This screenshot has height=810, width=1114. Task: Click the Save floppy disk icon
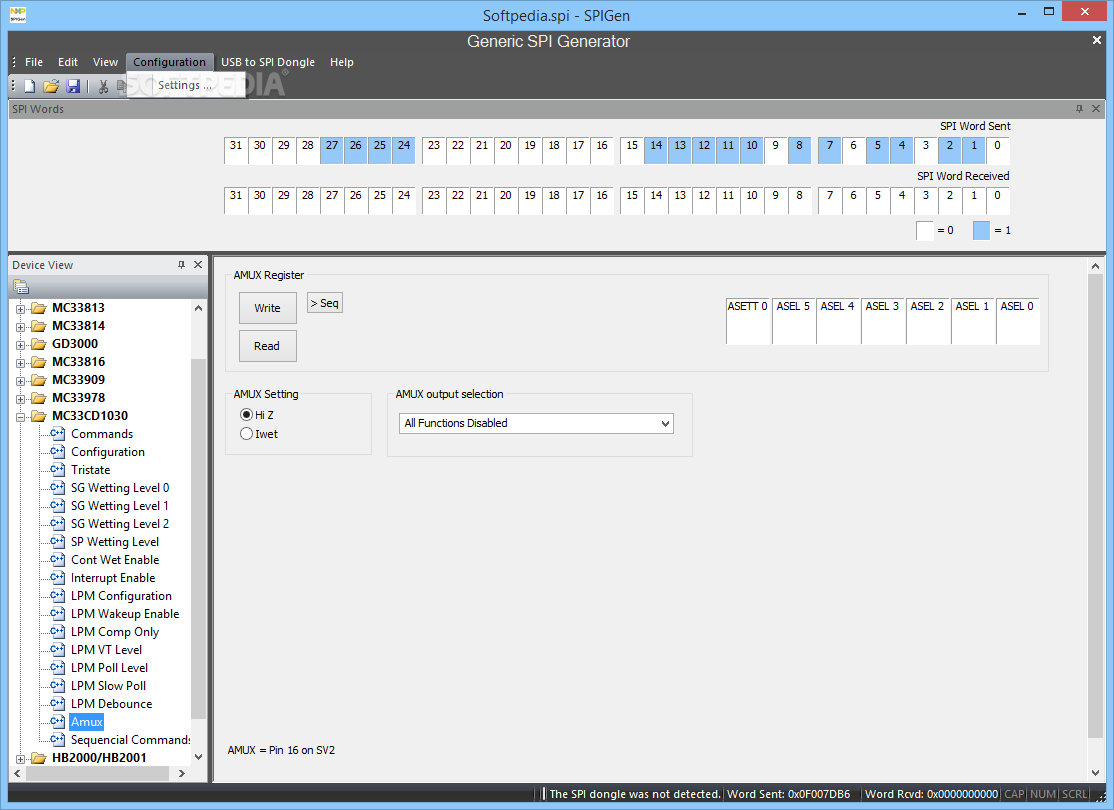pos(72,86)
